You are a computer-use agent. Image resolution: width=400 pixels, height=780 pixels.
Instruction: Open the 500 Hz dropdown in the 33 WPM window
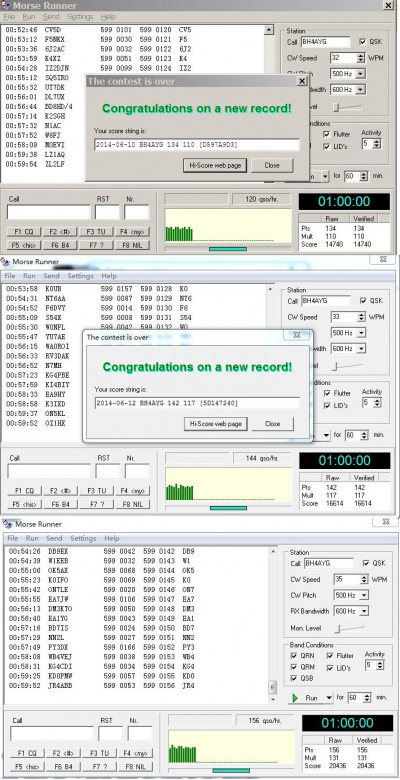(361, 332)
